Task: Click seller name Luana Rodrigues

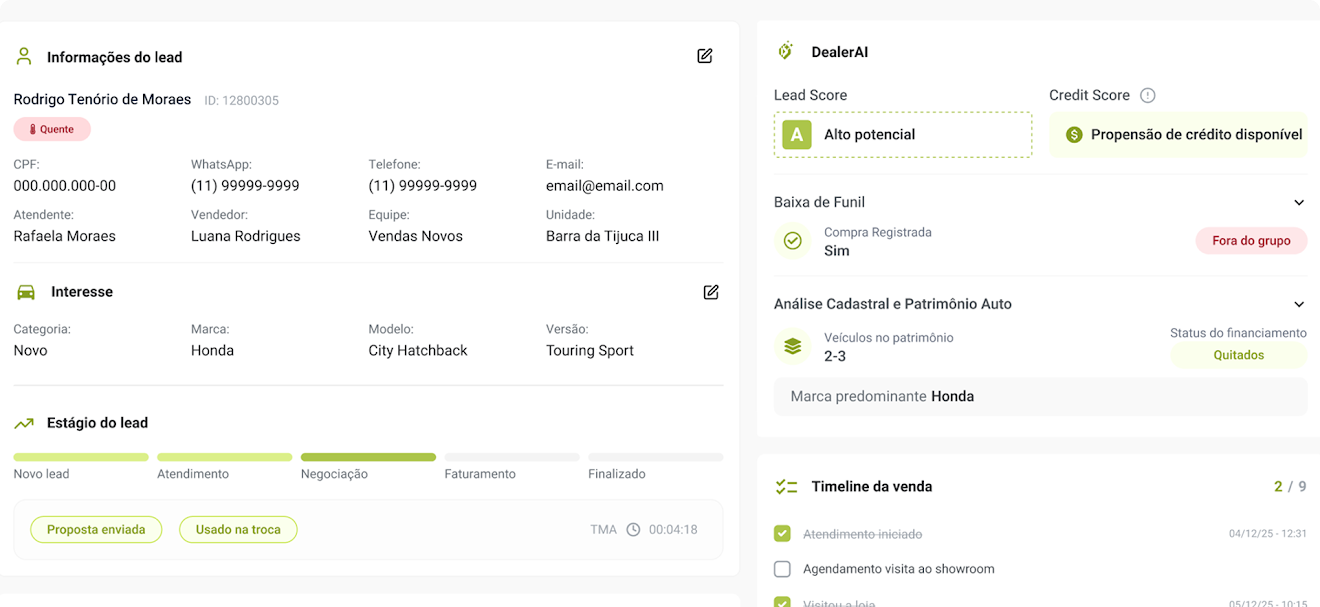Action: [246, 237]
